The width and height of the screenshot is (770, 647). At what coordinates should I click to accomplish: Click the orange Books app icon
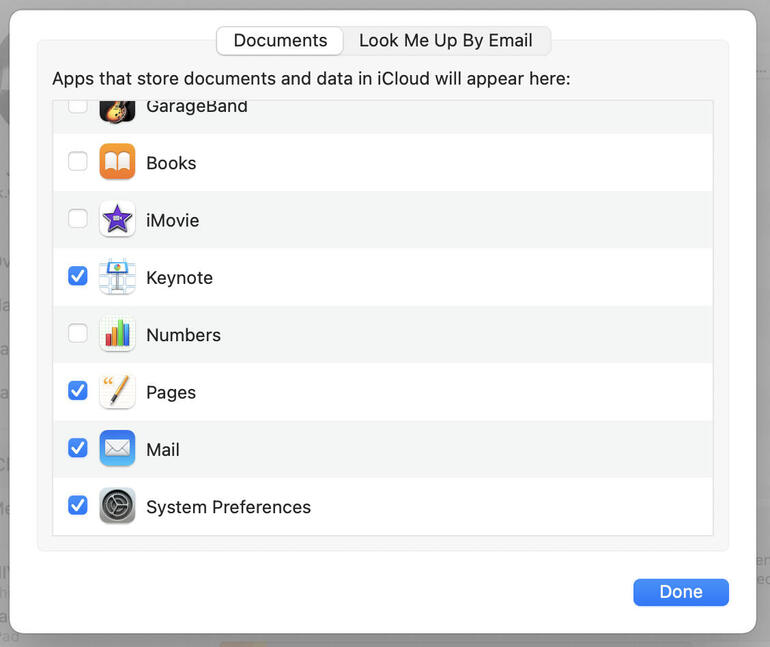(117, 162)
